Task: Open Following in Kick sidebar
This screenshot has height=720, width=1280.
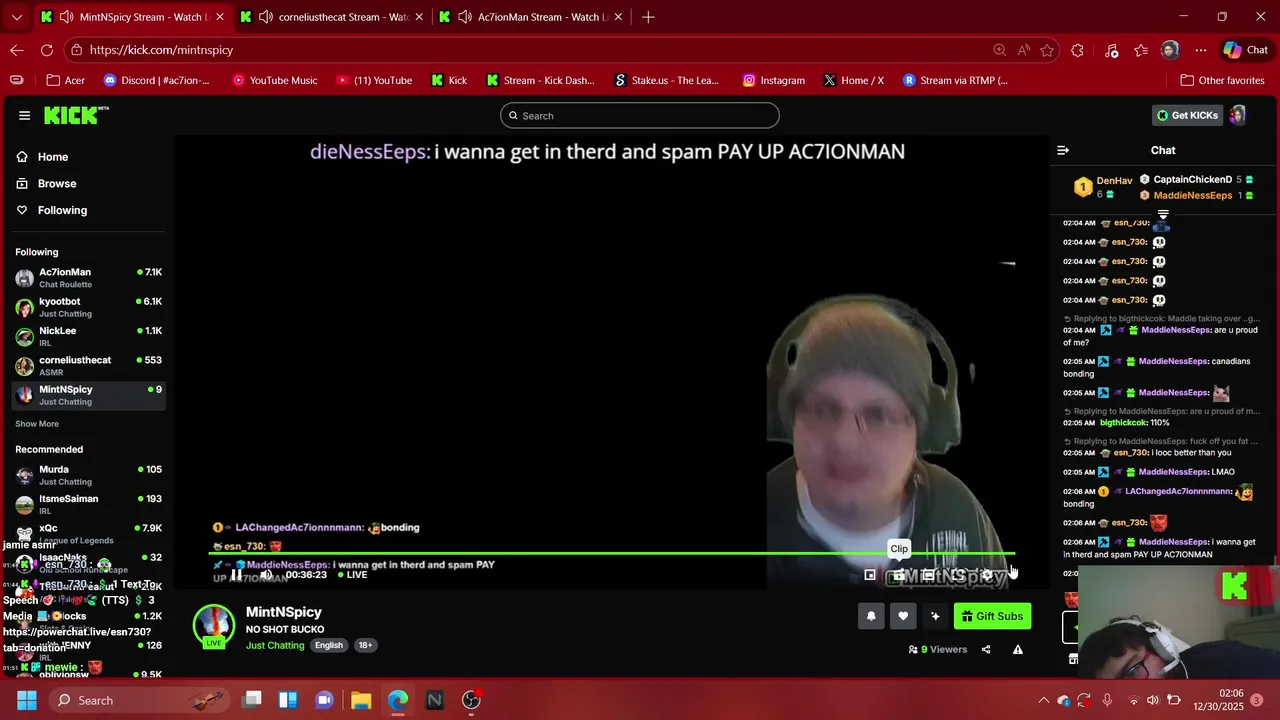Action: click(x=52, y=210)
